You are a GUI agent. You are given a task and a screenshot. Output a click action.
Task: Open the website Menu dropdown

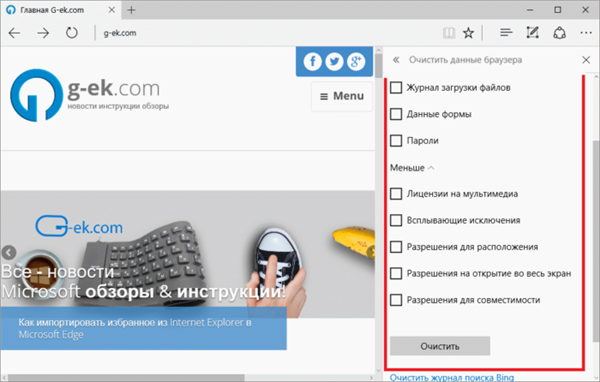(342, 96)
